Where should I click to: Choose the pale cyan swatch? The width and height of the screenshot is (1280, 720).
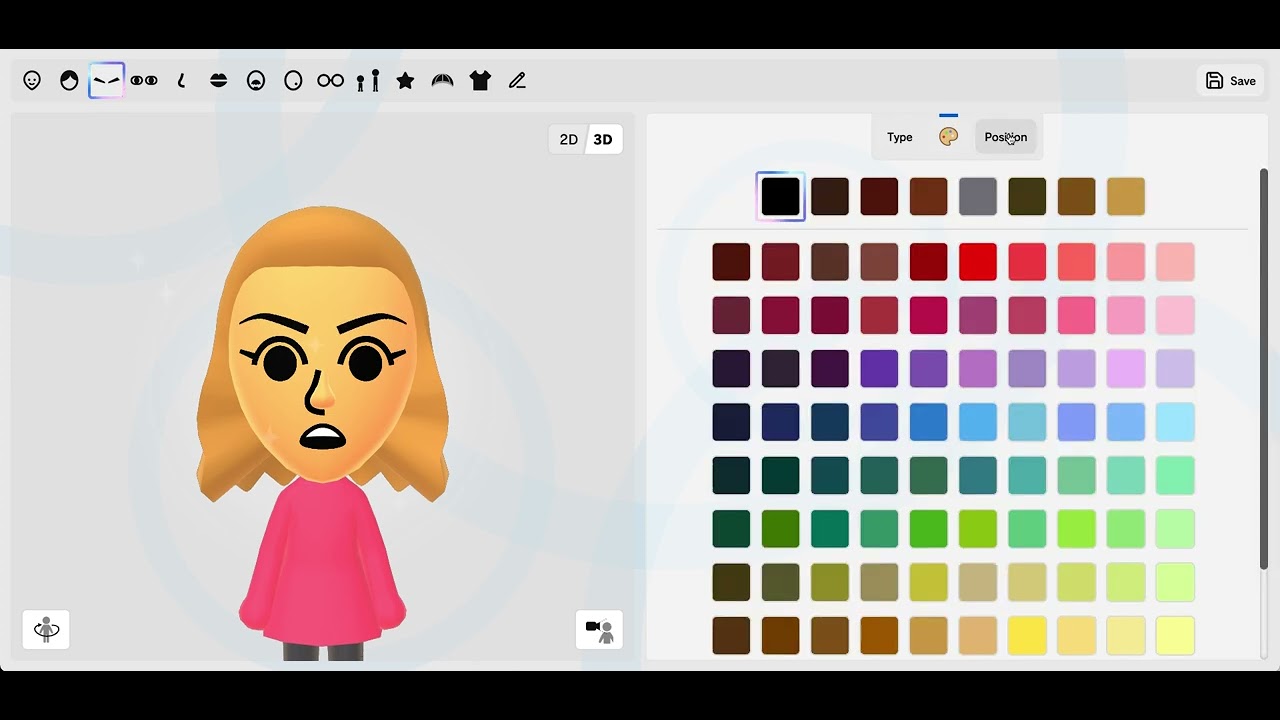click(x=1175, y=422)
